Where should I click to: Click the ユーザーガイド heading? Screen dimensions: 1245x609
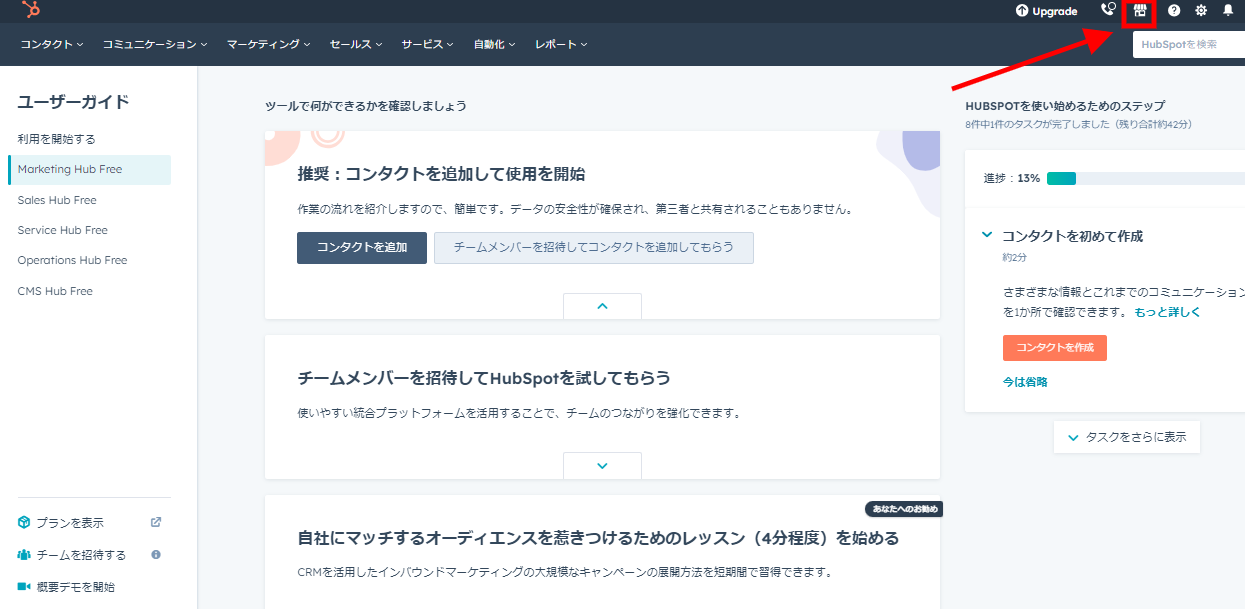coord(73,101)
